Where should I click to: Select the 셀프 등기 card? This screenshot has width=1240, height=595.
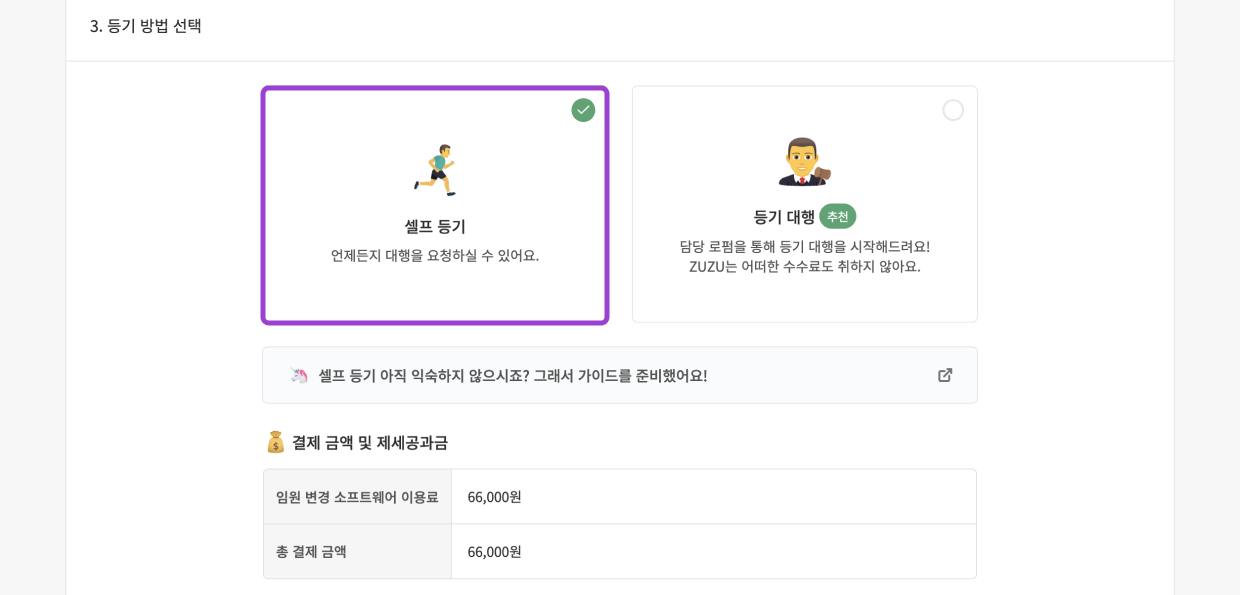pos(435,204)
